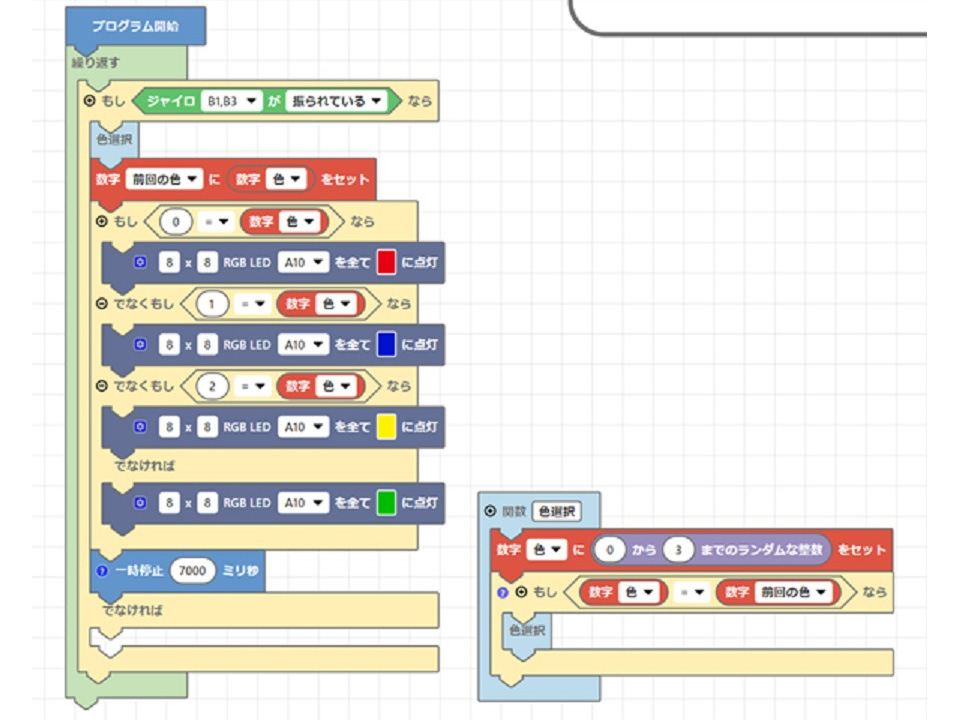Click the gear icon on the 色 = 前回の色 もし block

click(x=521, y=592)
